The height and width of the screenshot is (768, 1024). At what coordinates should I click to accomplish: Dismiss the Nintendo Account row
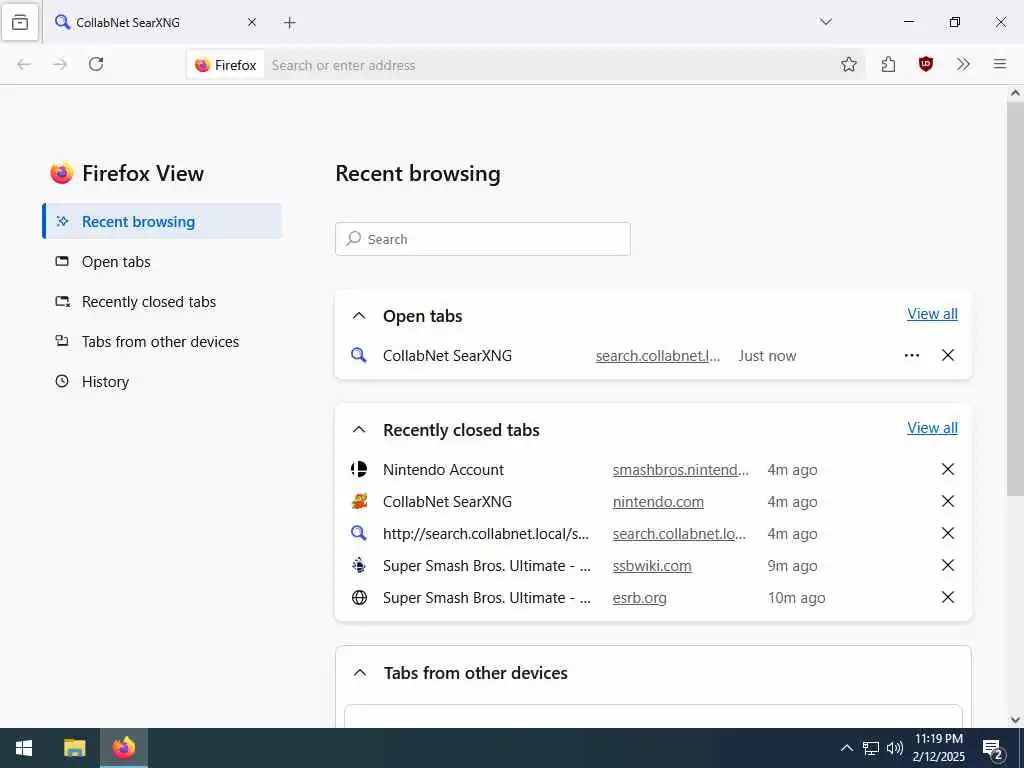(x=948, y=470)
